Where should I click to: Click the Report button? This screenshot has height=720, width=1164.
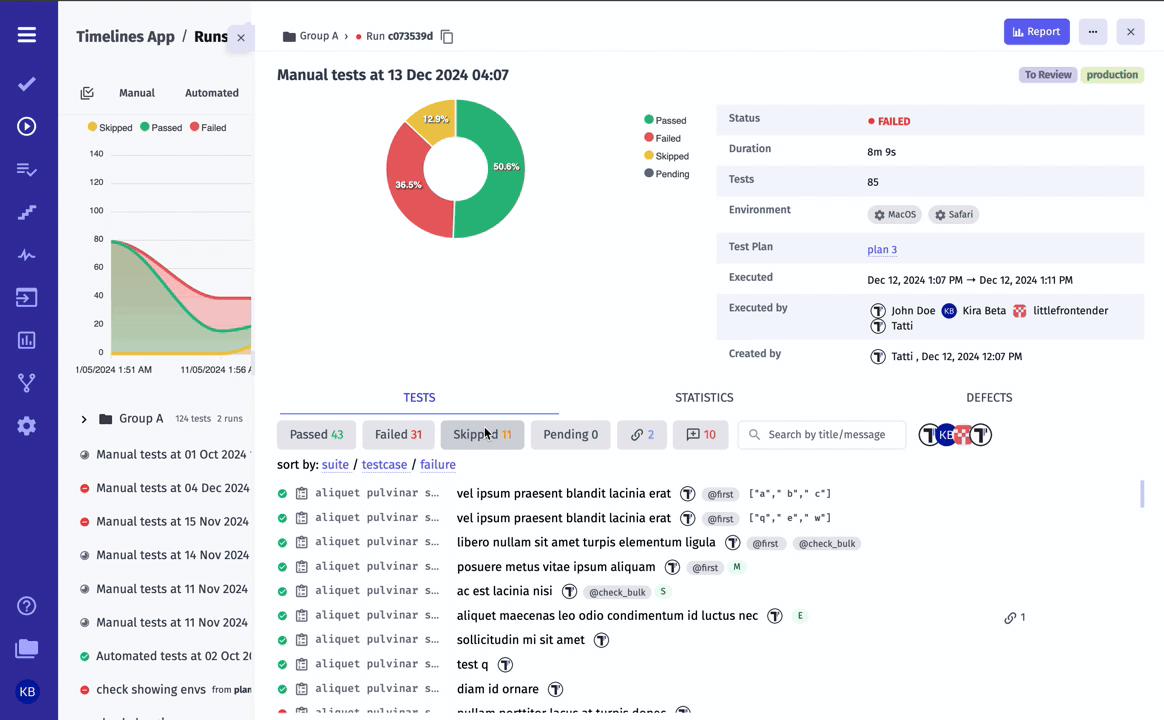pos(1036,32)
